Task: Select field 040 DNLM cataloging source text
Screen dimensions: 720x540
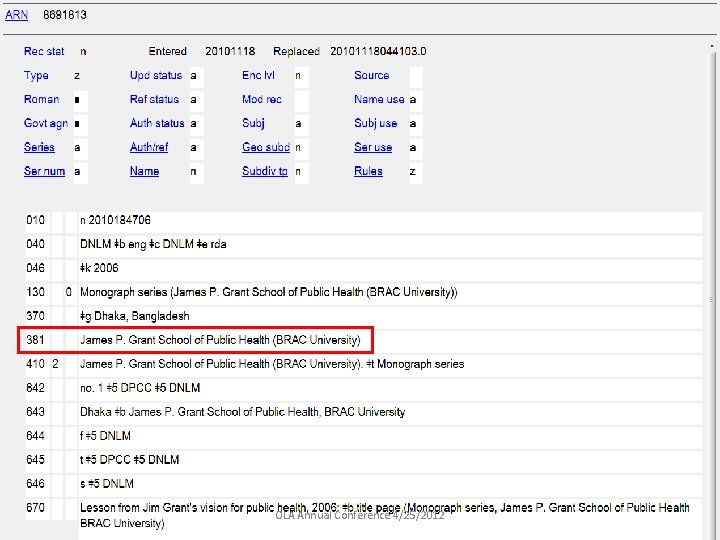Action: (x=153, y=244)
